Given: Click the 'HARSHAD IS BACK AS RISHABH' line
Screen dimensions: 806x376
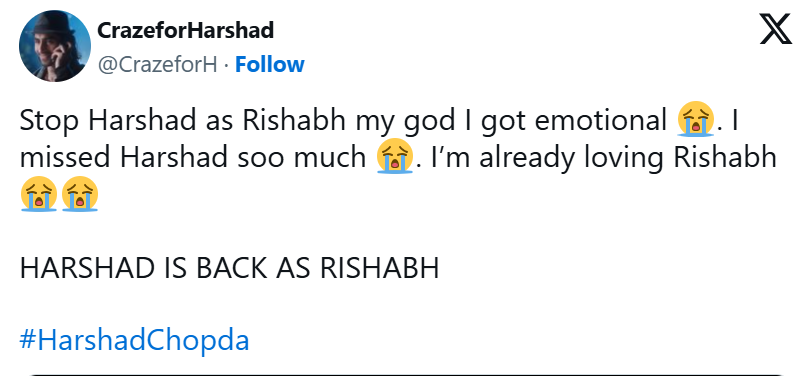Looking at the screenshot, I should click(x=229, y=268).
